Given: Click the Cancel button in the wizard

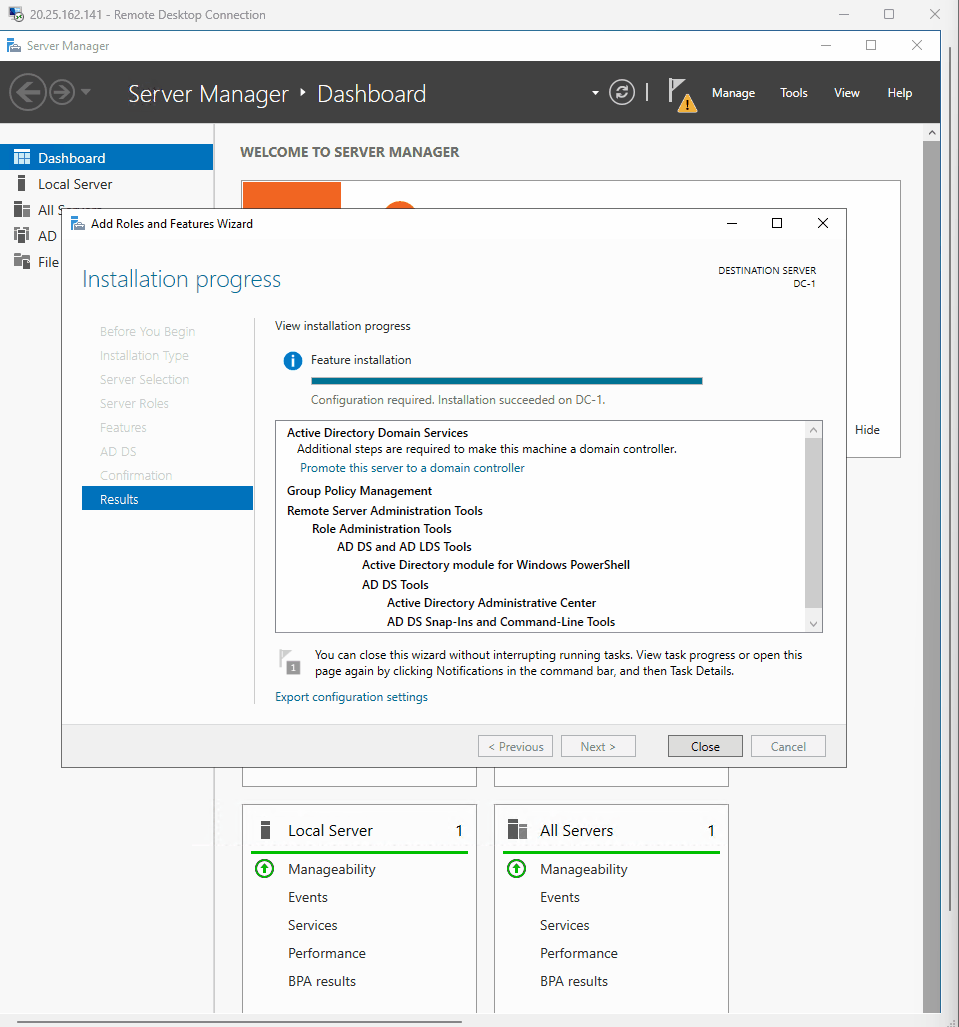Looking at the screenshot, I should (x=788, y=747).
